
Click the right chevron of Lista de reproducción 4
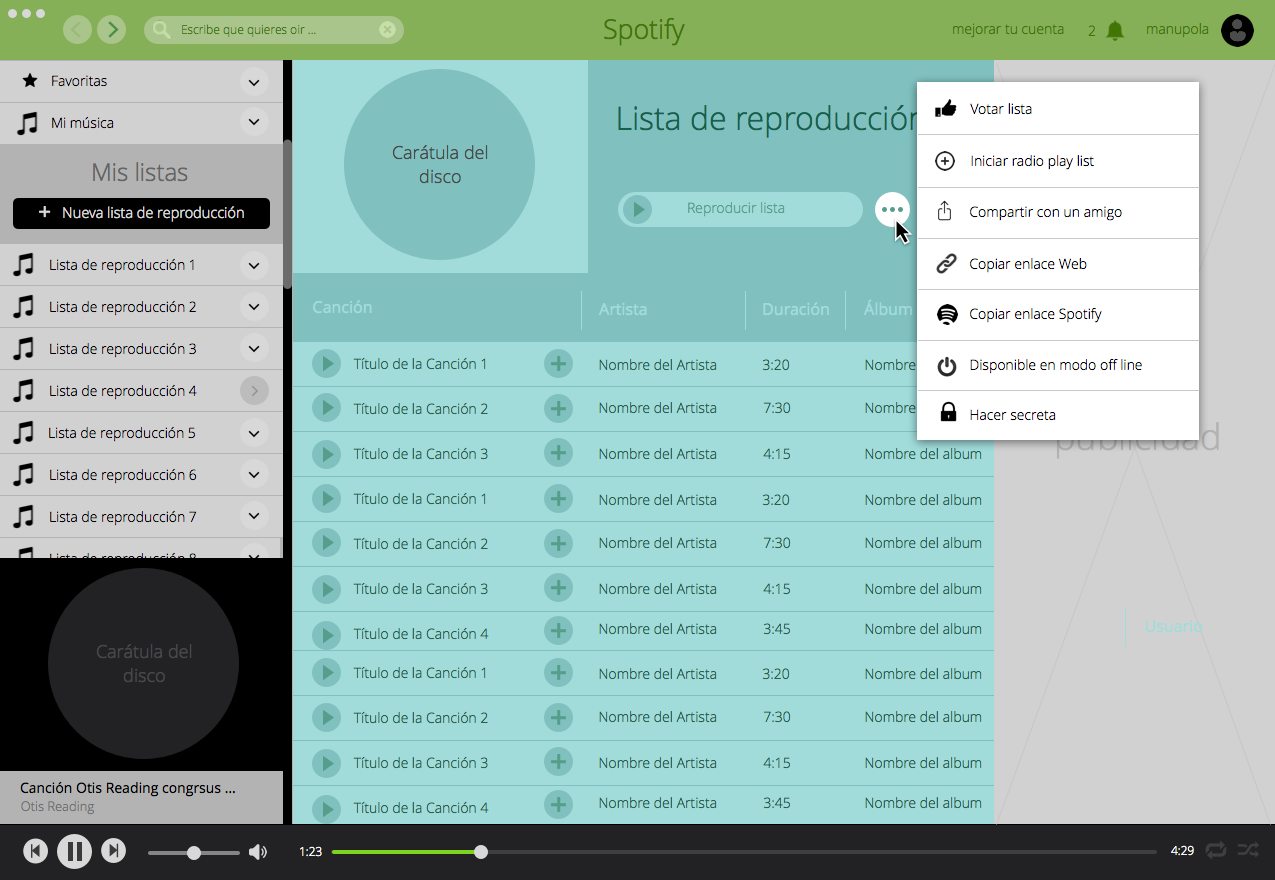click(x=254, y=391)
